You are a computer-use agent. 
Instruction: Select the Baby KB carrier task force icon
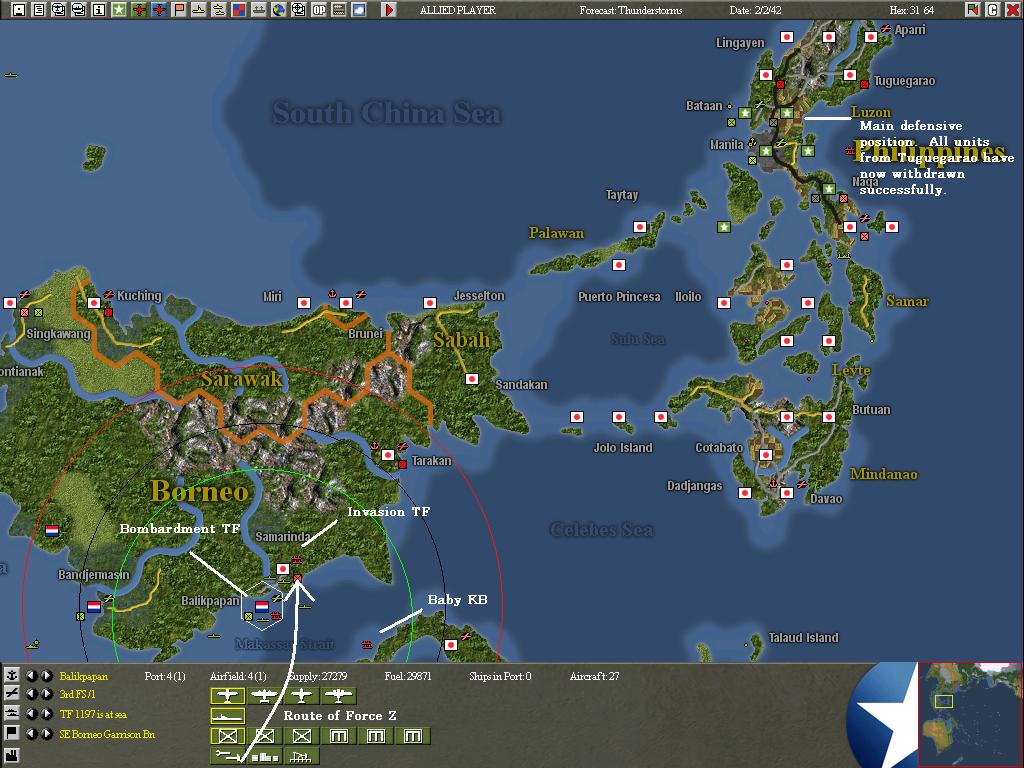tap(367, 645)
